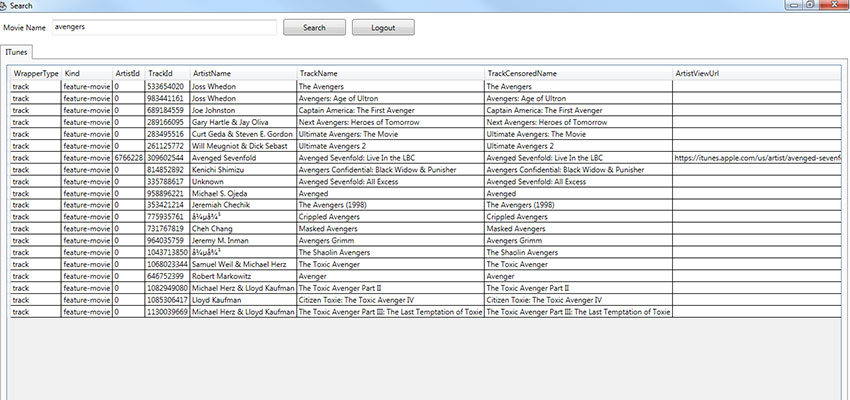The height and width of the screenshot is (400, 850).
Task: Select TrackName cell 'The Avengers'
Action: pyautogui.click(x=390, y=86)
